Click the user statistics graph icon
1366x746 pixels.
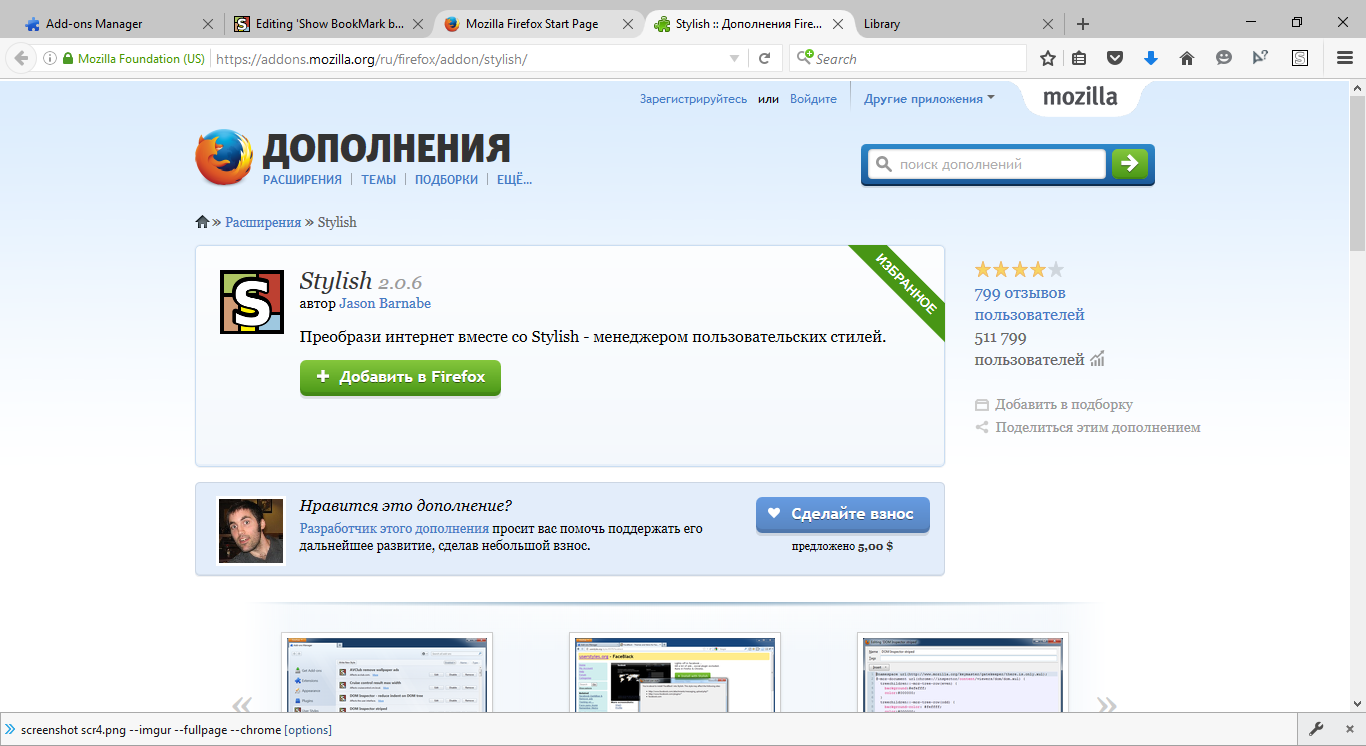tap(1096, 358)
